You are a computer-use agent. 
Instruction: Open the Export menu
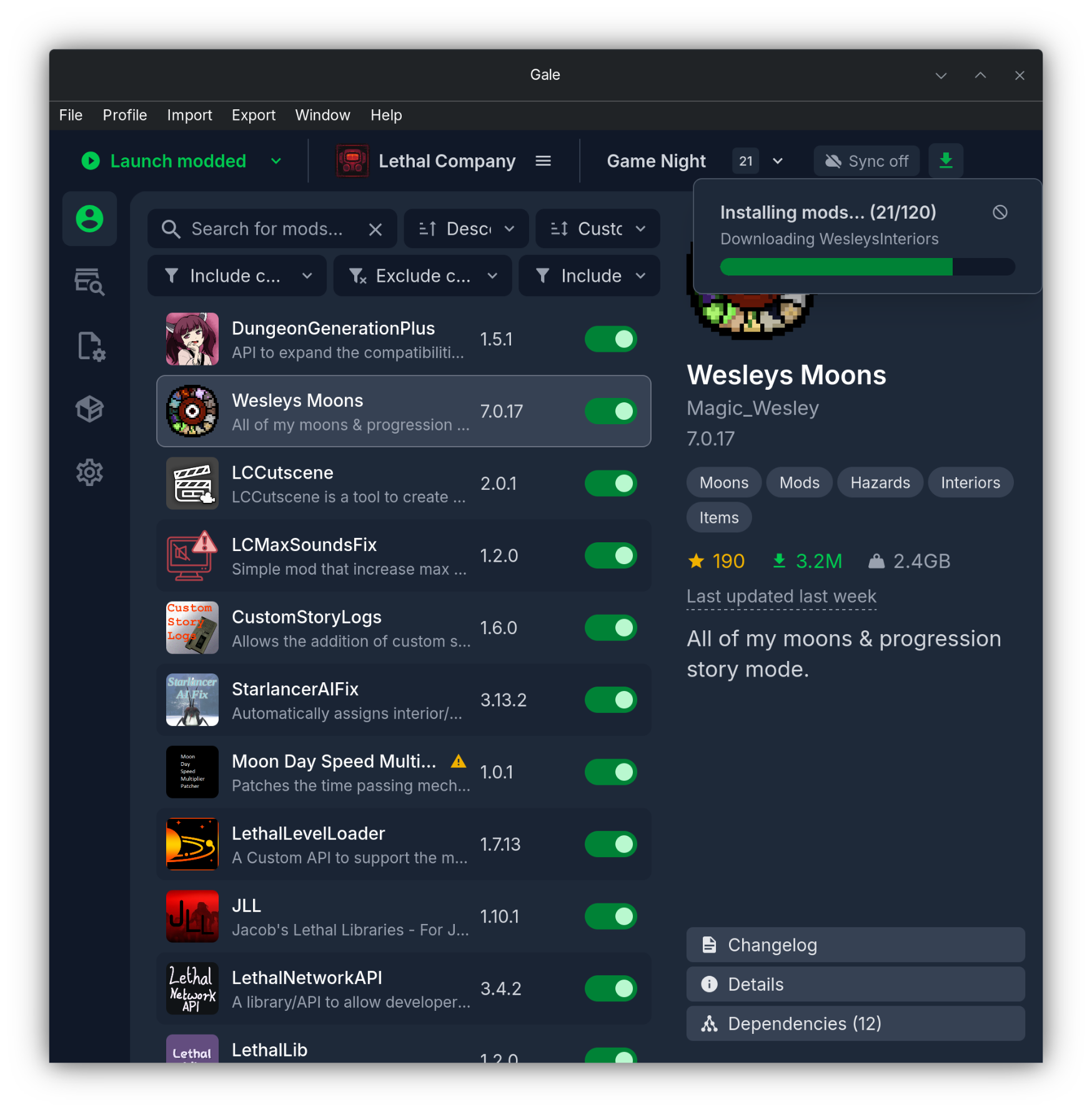pyautogui.click(x=253, y=116)
